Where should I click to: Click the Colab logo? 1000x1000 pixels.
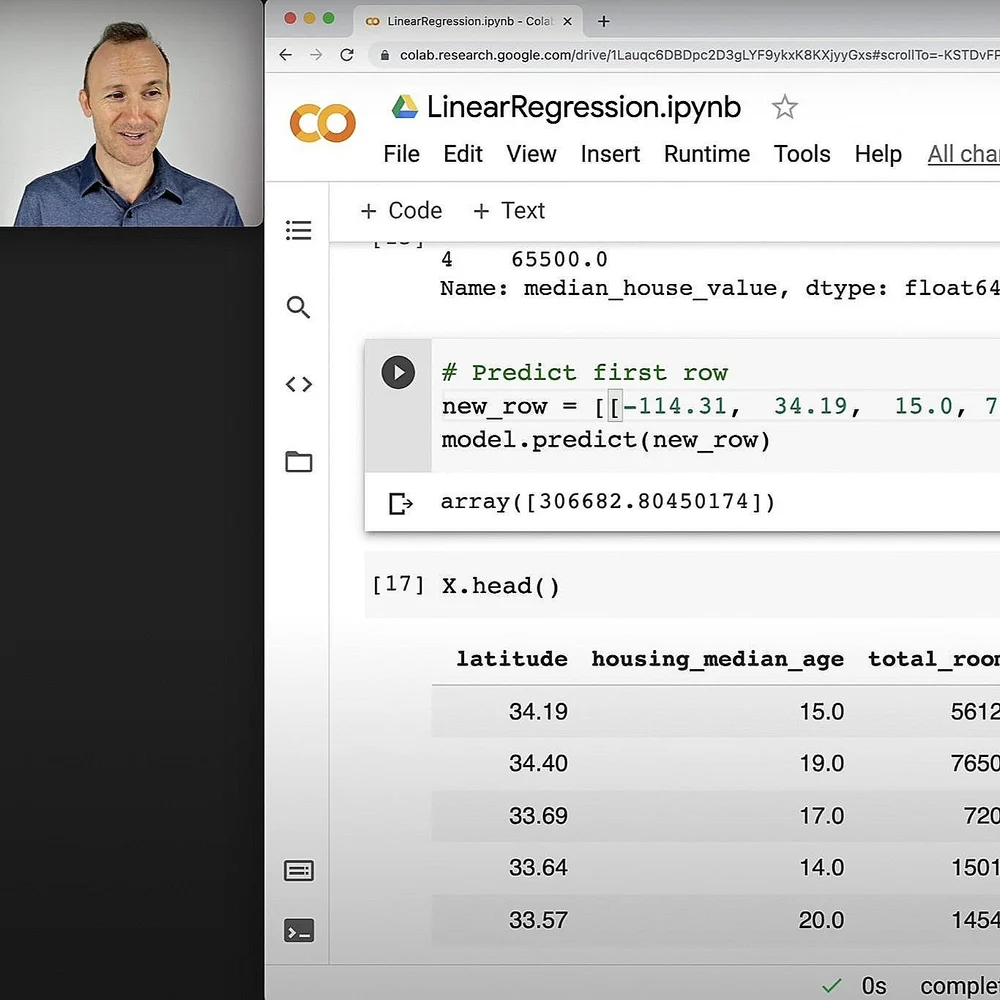tap(321, 122)
